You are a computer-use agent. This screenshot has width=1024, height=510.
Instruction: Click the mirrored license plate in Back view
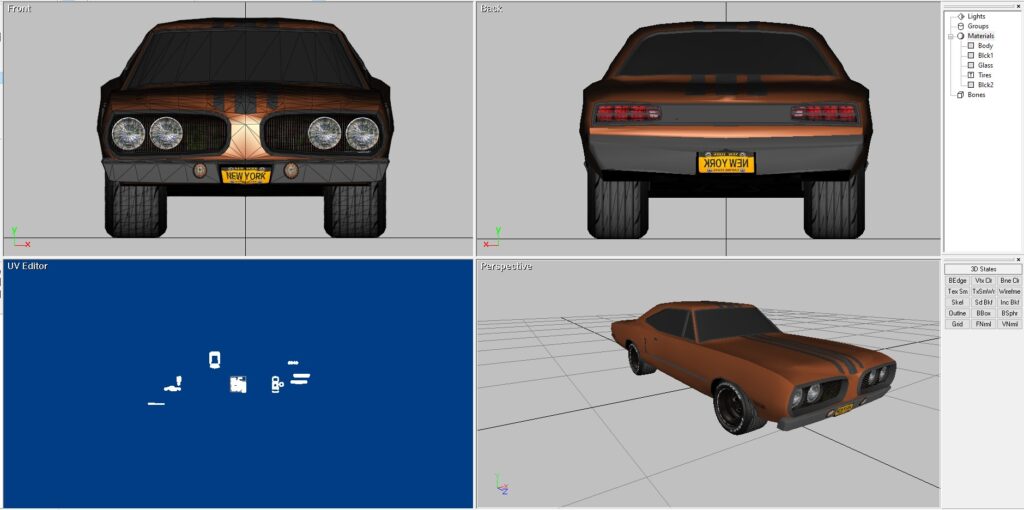pos(726,163)
